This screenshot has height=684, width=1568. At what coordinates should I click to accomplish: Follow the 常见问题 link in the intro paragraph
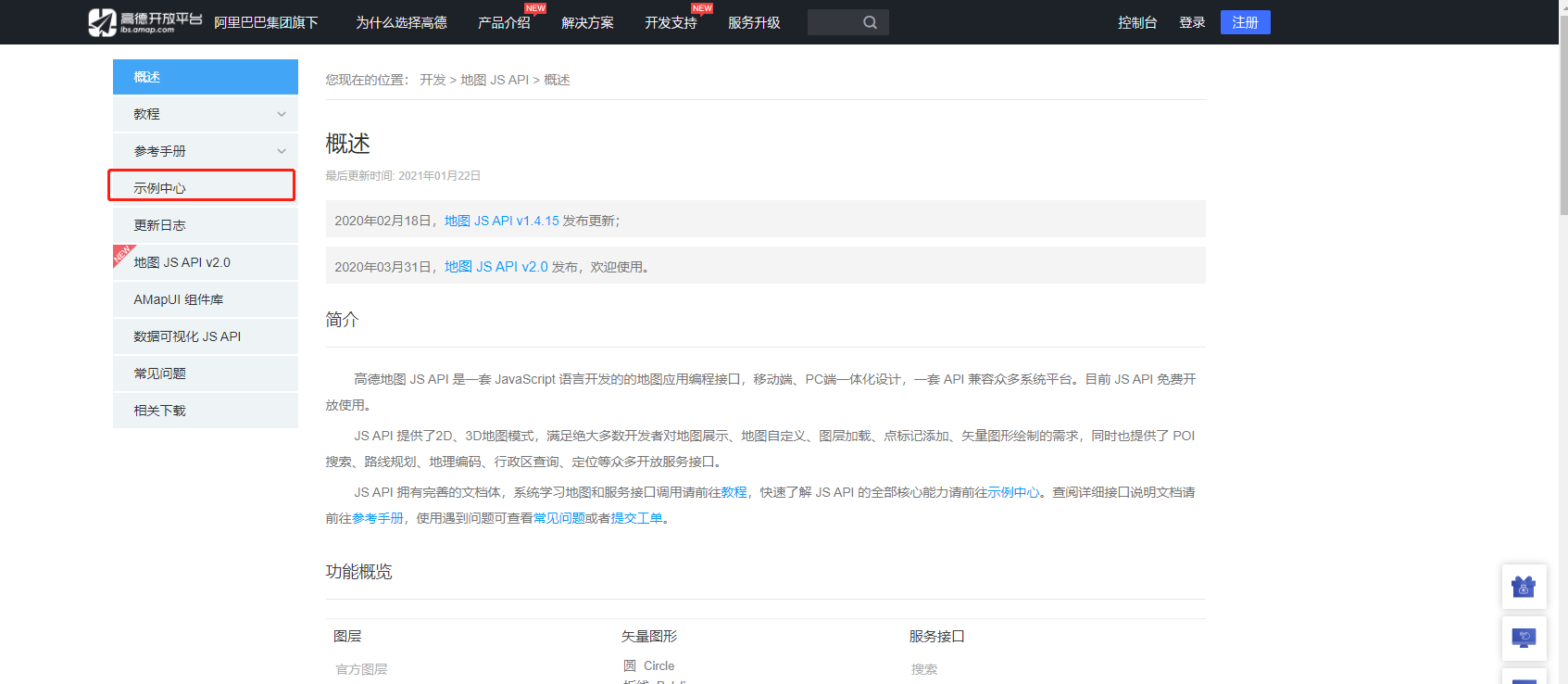[x=559, y=518]
